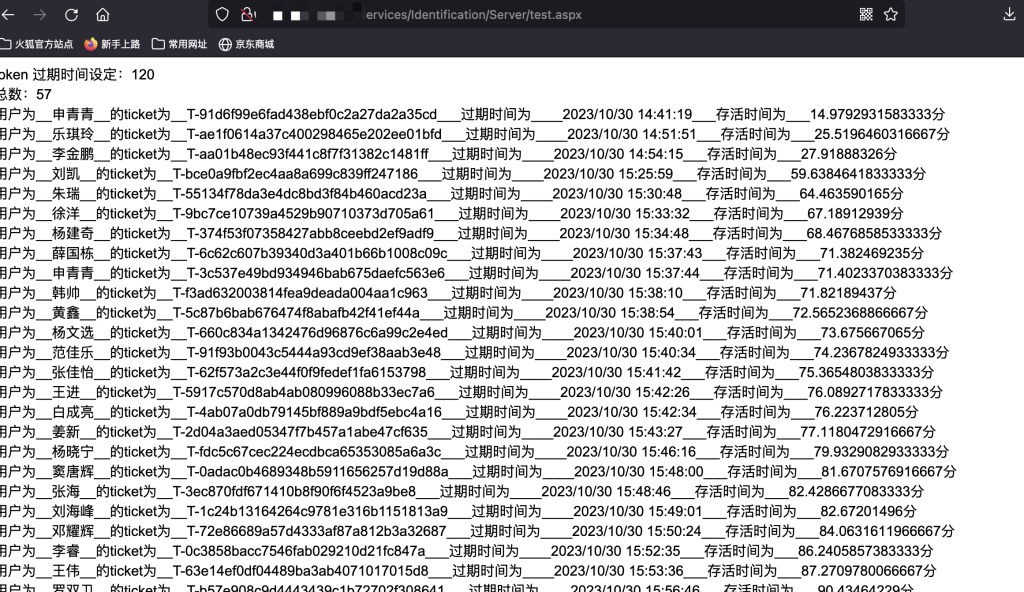Expand the 常用网址 bookmark folder

coord(180,44)
